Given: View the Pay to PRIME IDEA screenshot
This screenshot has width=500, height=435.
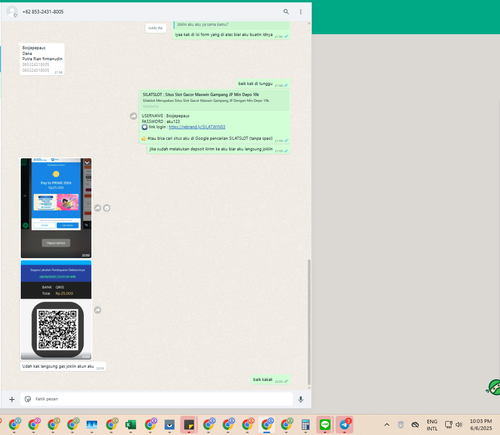Looking at the screenshot, I should click(56, 208).
